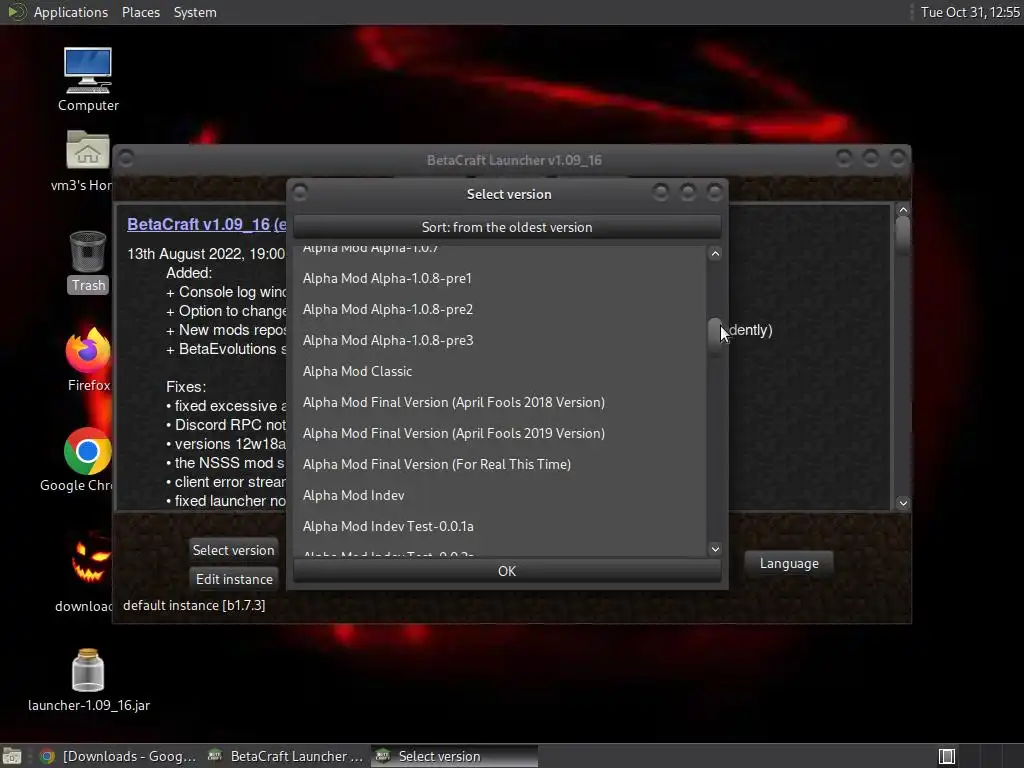Open the Places menu
The image size is (1024, 768).
(140, 12)
